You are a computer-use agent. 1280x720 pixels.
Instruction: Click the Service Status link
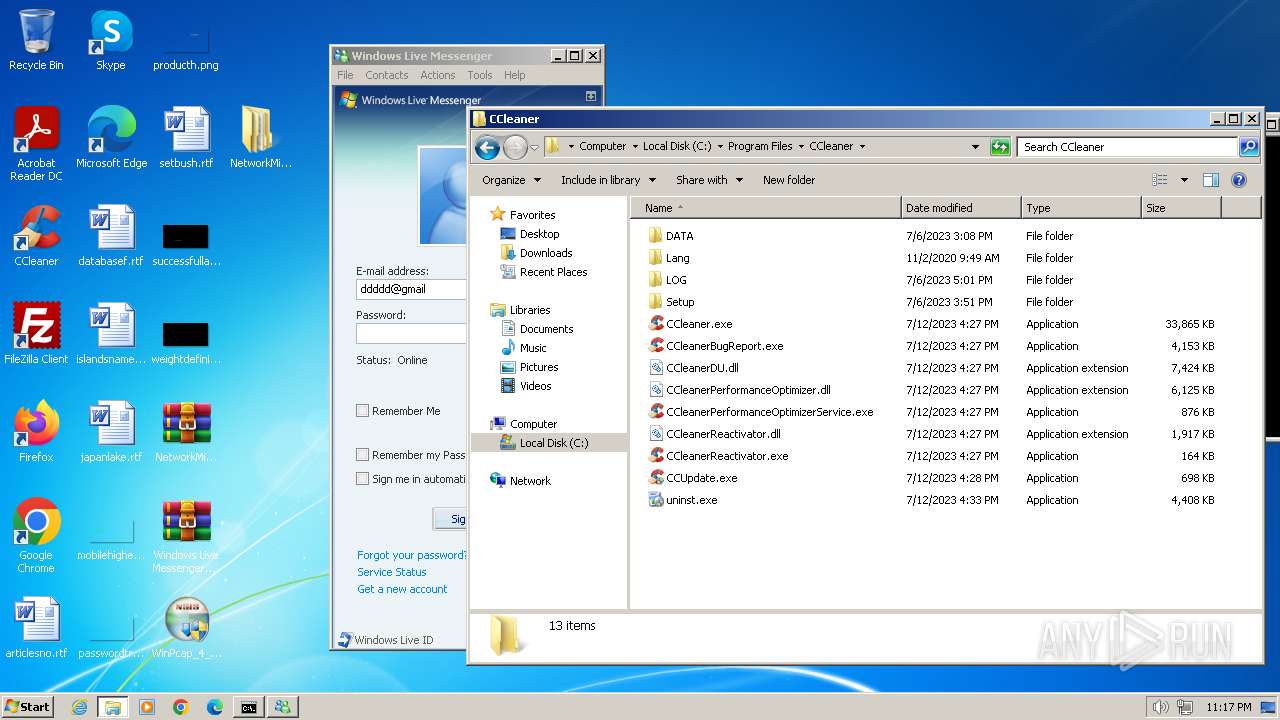[x=391, y=572]
